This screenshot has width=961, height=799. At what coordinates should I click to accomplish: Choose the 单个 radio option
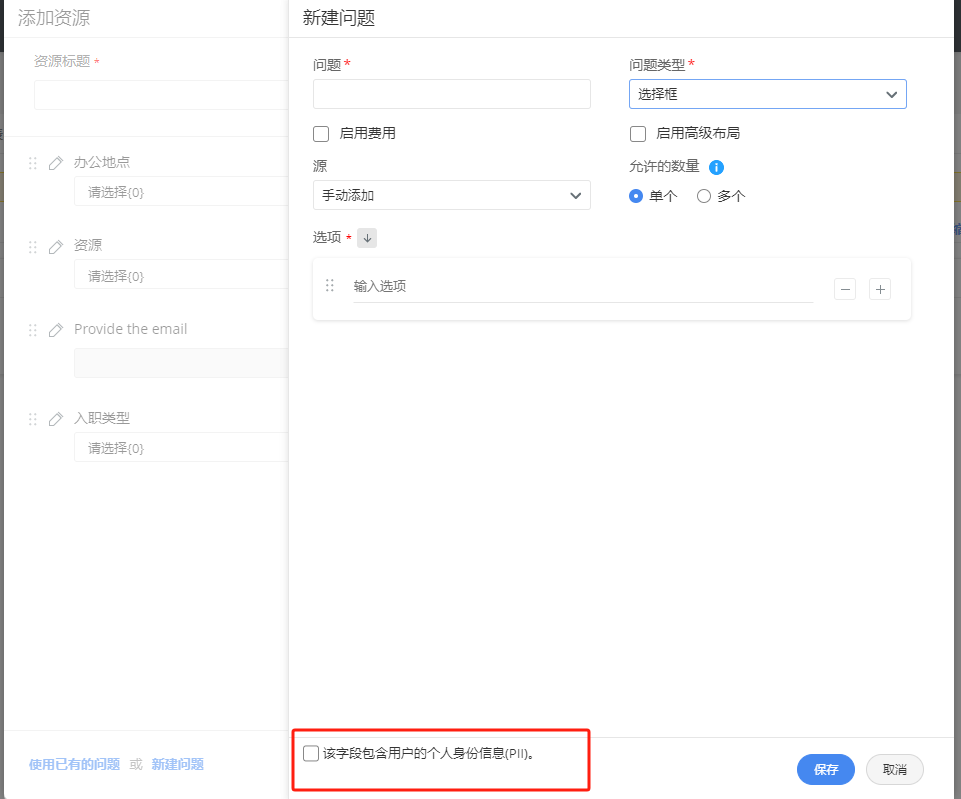636,196
